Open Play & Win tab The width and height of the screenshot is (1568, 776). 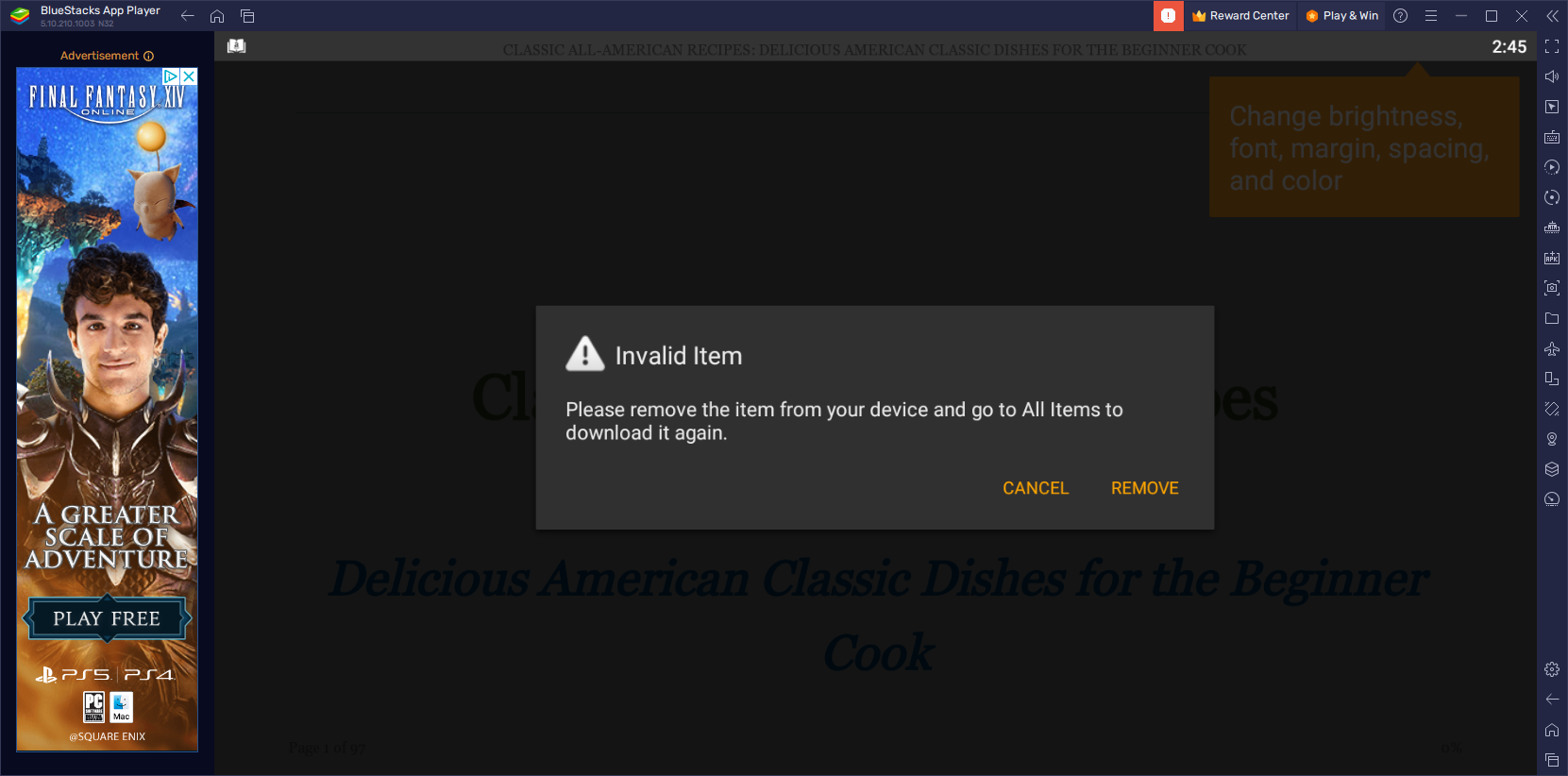[x=1342, y=16]
